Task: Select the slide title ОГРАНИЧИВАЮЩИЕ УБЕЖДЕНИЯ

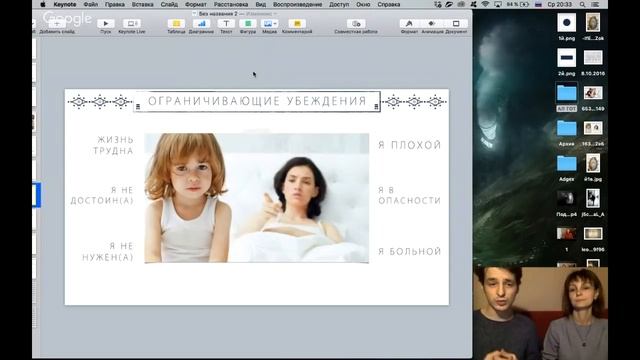Action: coord(257,101)
